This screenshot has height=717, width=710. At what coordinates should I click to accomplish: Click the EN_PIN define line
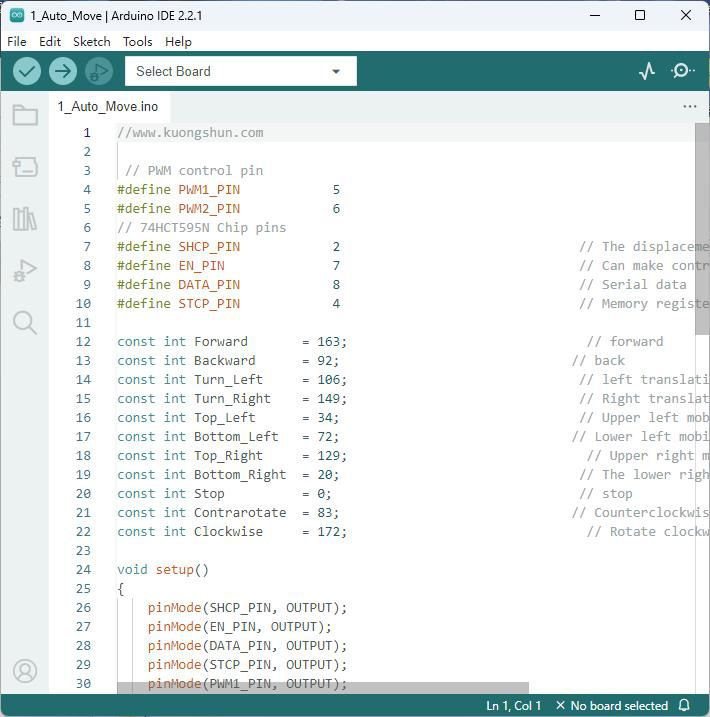pyautogui.click(x=229, y=266)
